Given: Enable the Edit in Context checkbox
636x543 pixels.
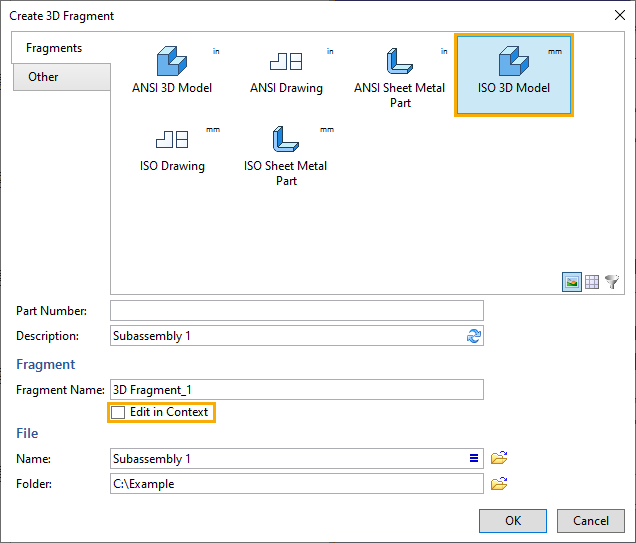Looking at the screenshot, I should click(118, 412).
